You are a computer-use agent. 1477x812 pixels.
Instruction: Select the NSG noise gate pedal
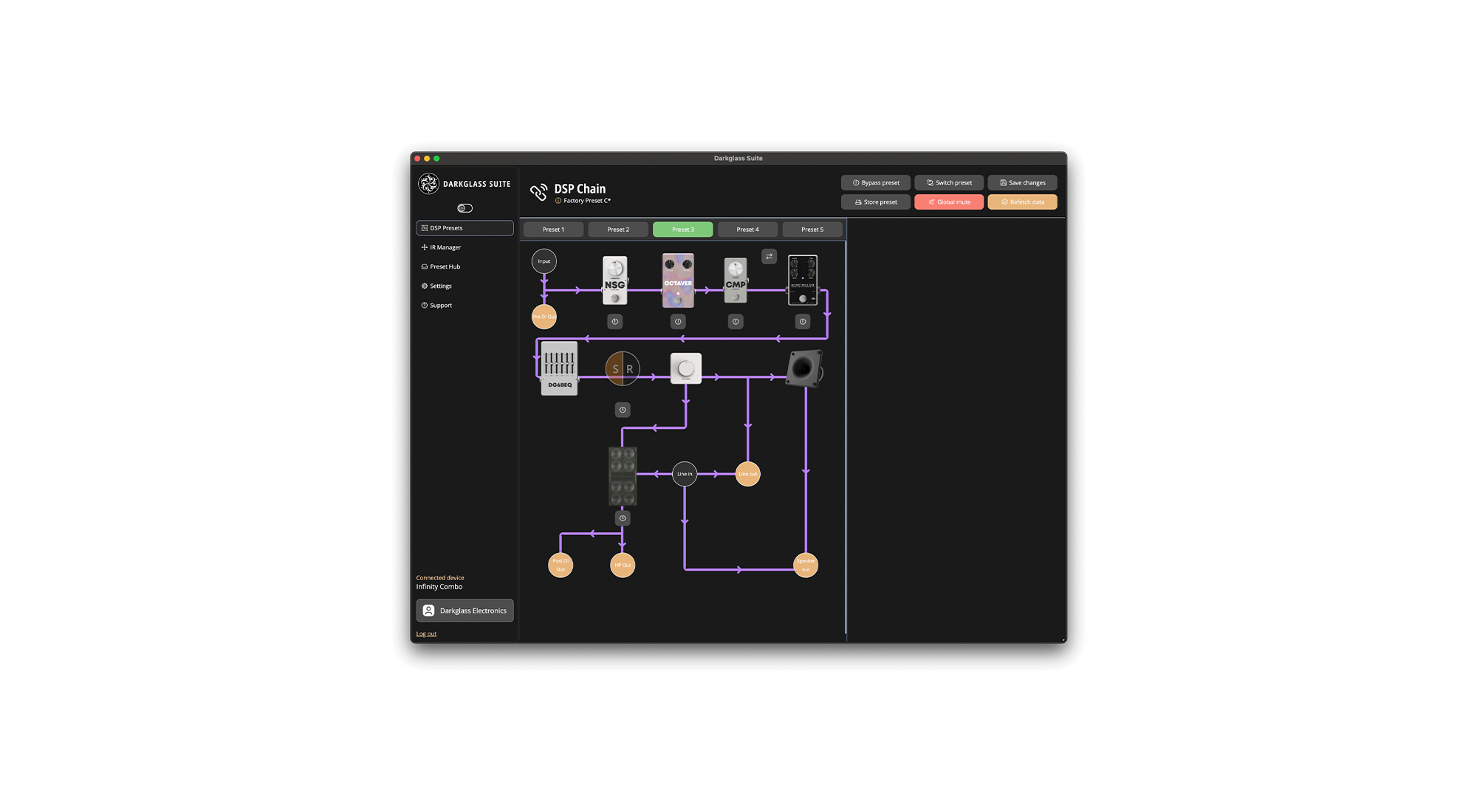pos(614,281)
